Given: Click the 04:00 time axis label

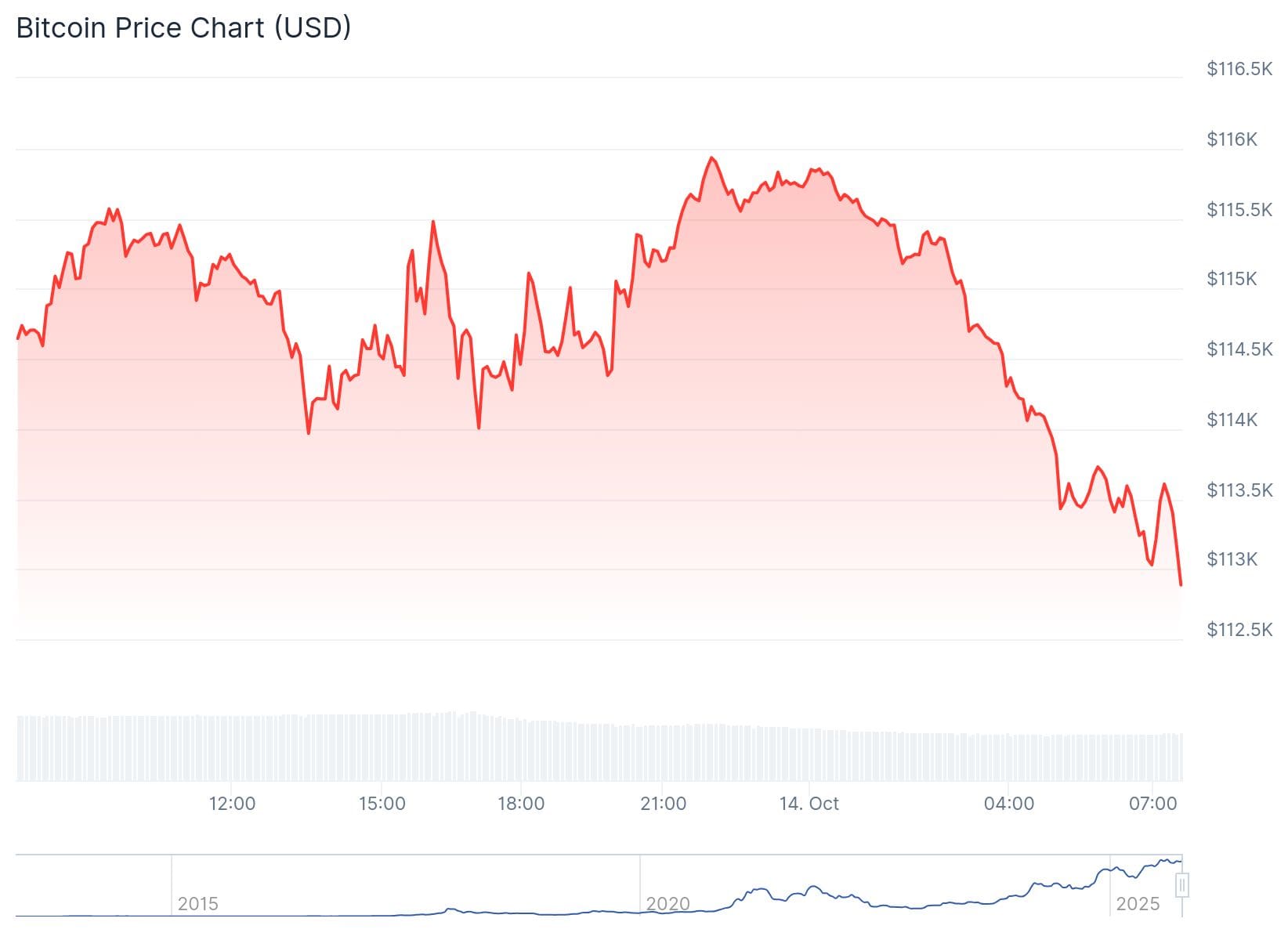Looking at the screenshot, I should point(1008,804).
